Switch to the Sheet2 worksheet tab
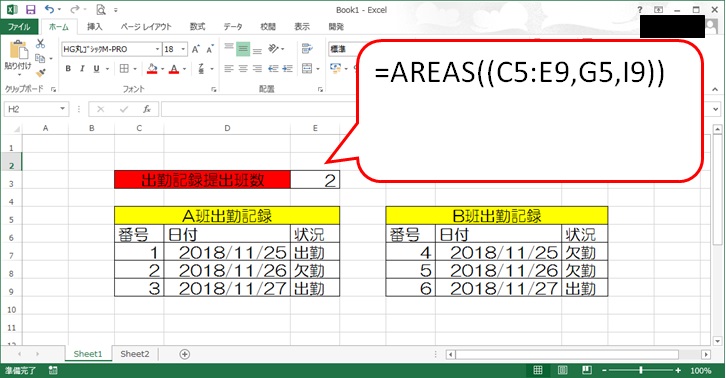 135,354
